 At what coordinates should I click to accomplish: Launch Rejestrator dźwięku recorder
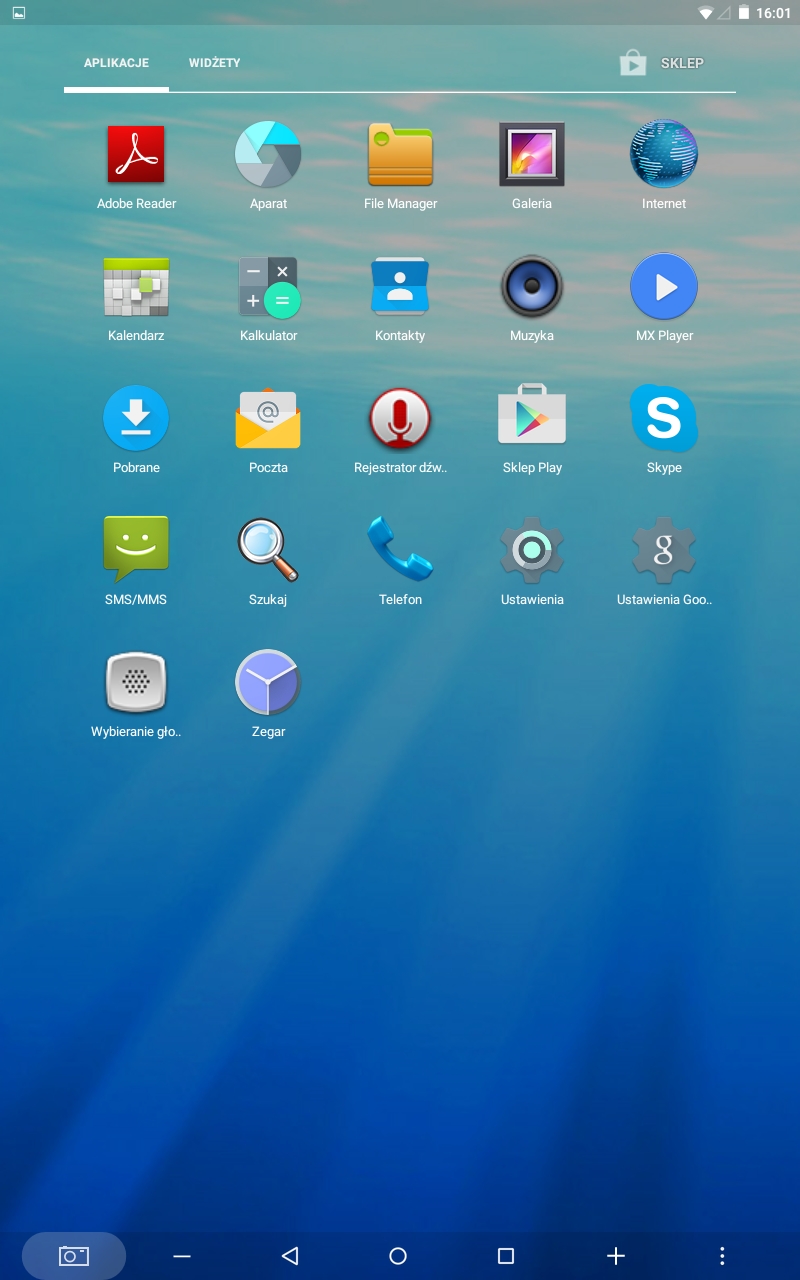click(400, 430)
